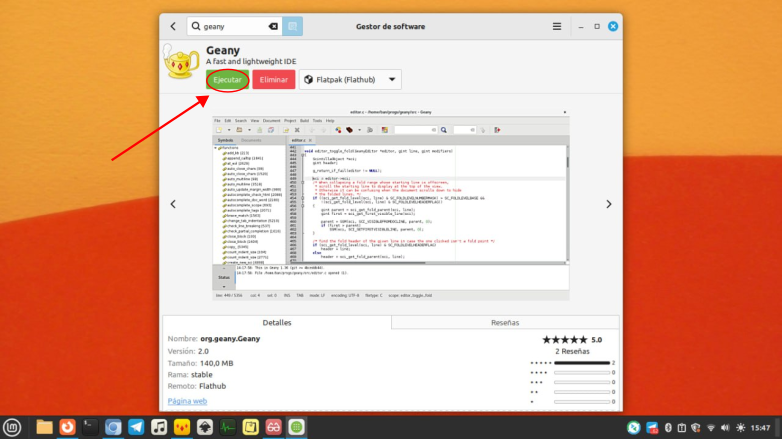Open the Flatpak (Flathub) source dropdown

pos(350,80)
